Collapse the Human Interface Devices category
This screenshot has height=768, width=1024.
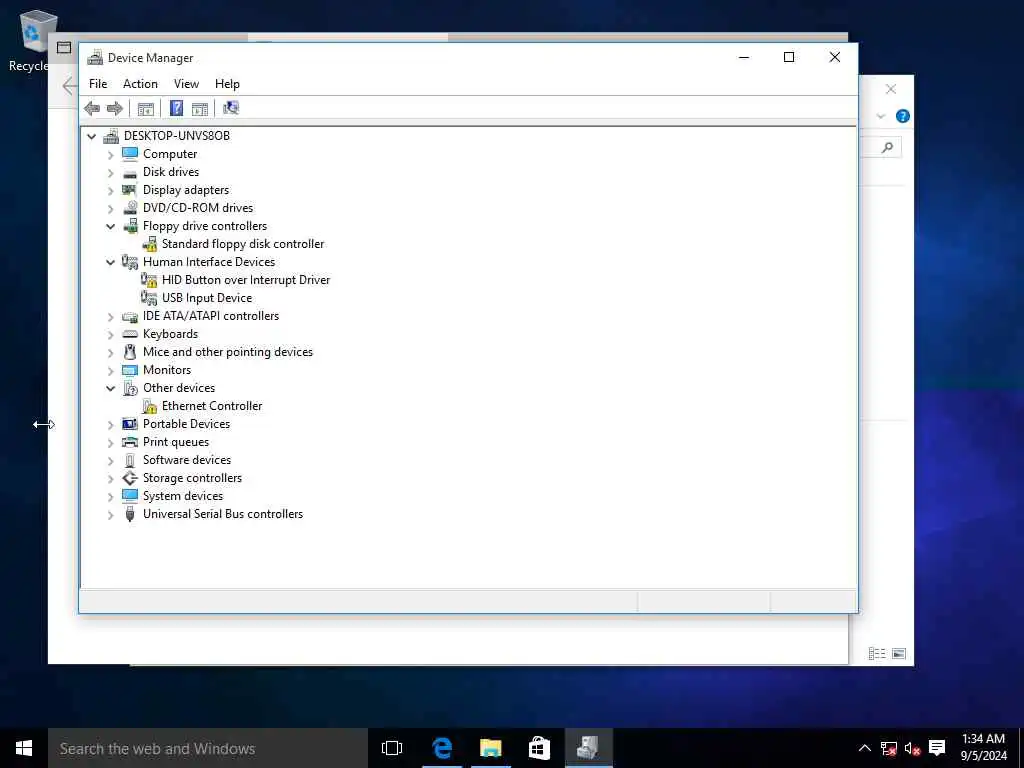click(110, 263)
